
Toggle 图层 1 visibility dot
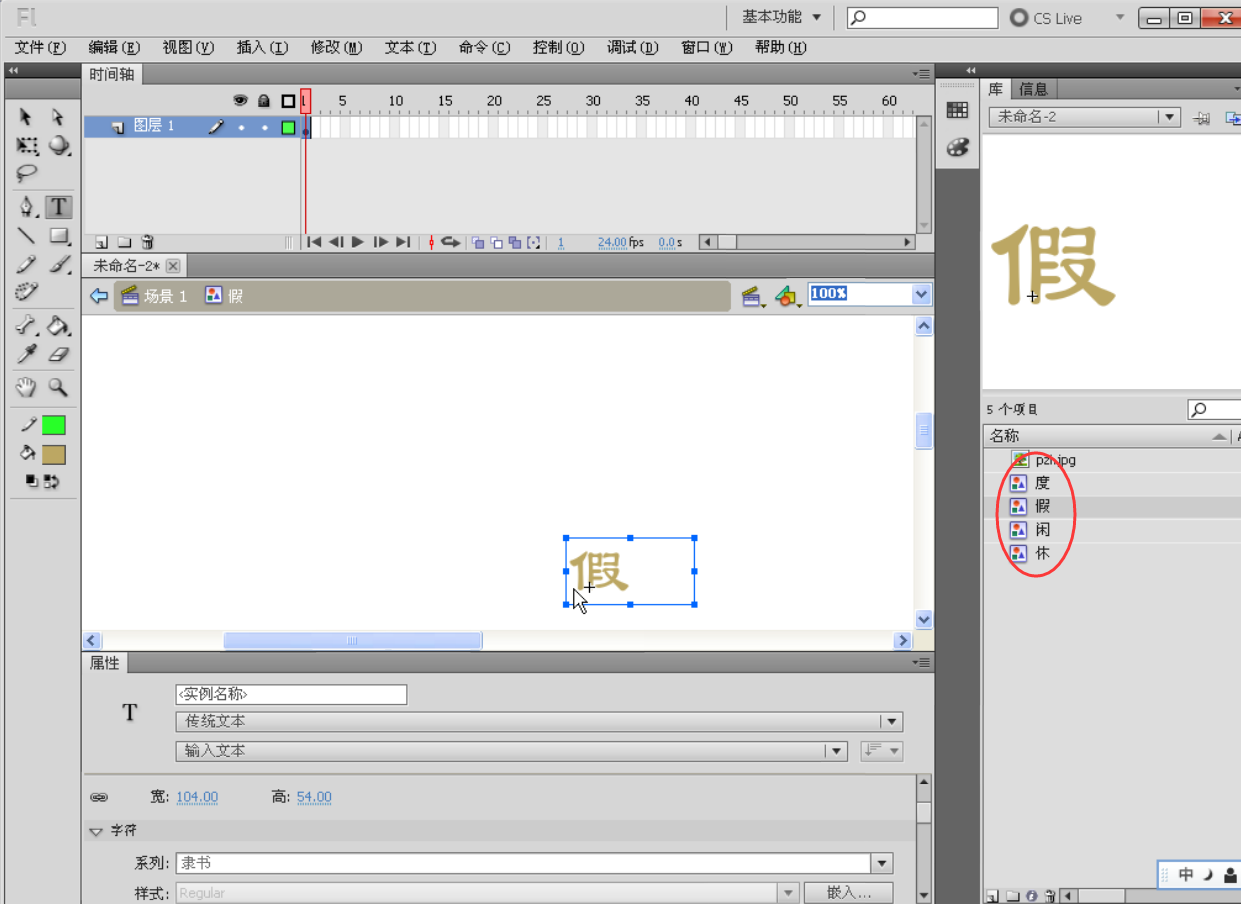[x=241, y=127]
